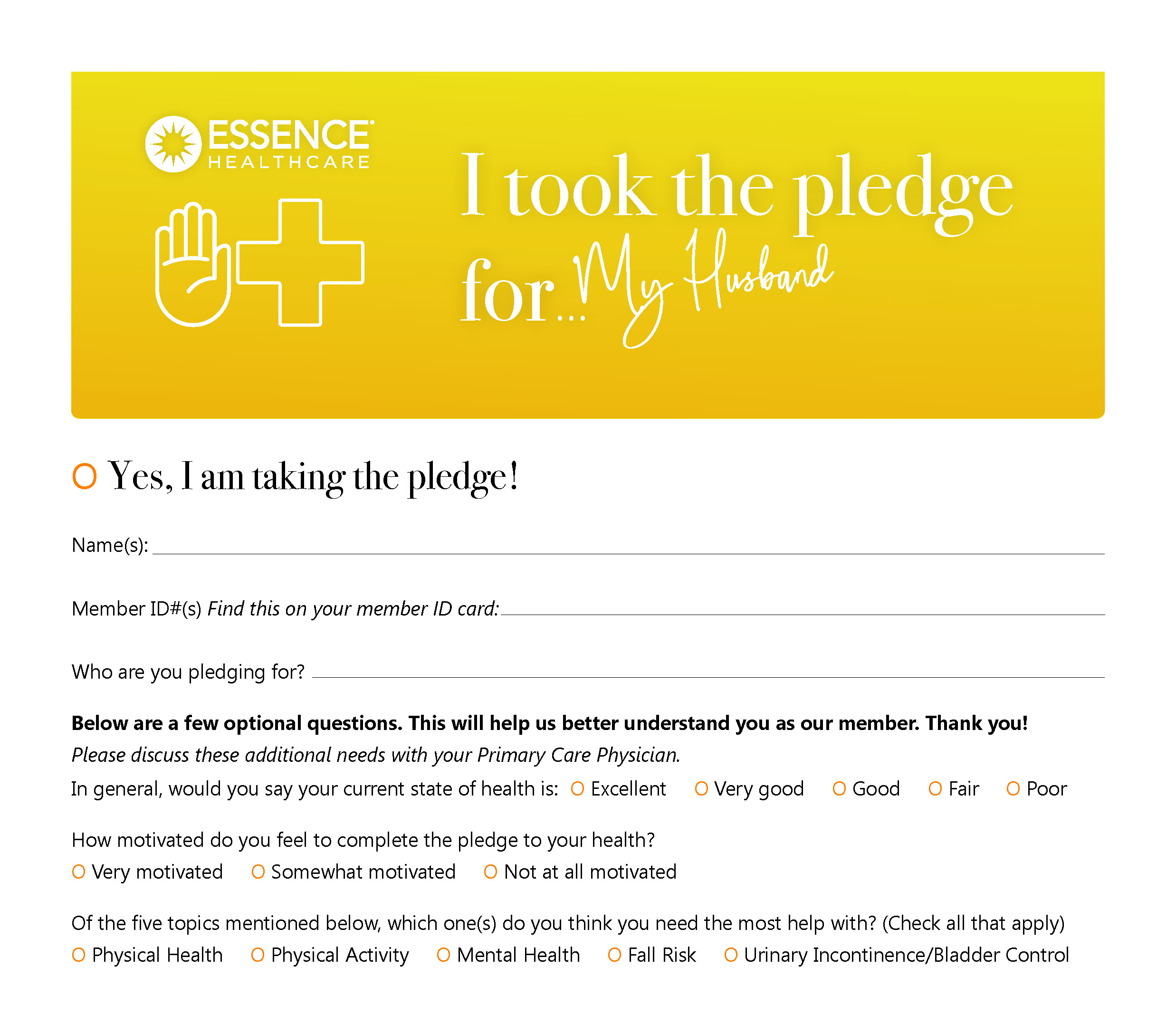
Task: Choose the Very motivated option
Action: [x=79, y=872]
